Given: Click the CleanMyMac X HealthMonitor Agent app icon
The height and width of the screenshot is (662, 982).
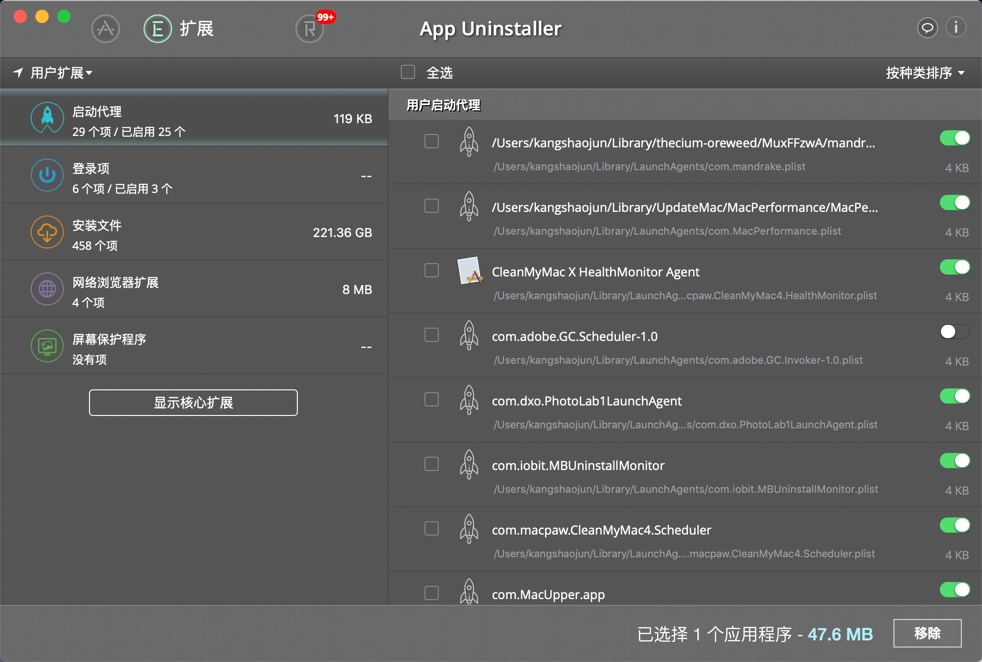Looking at the screenshot, I should 469,270.
